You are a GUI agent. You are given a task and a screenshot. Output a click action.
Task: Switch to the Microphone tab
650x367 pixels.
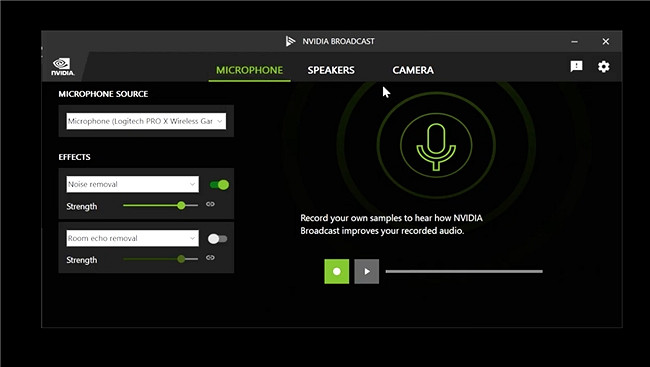point(250,70)
